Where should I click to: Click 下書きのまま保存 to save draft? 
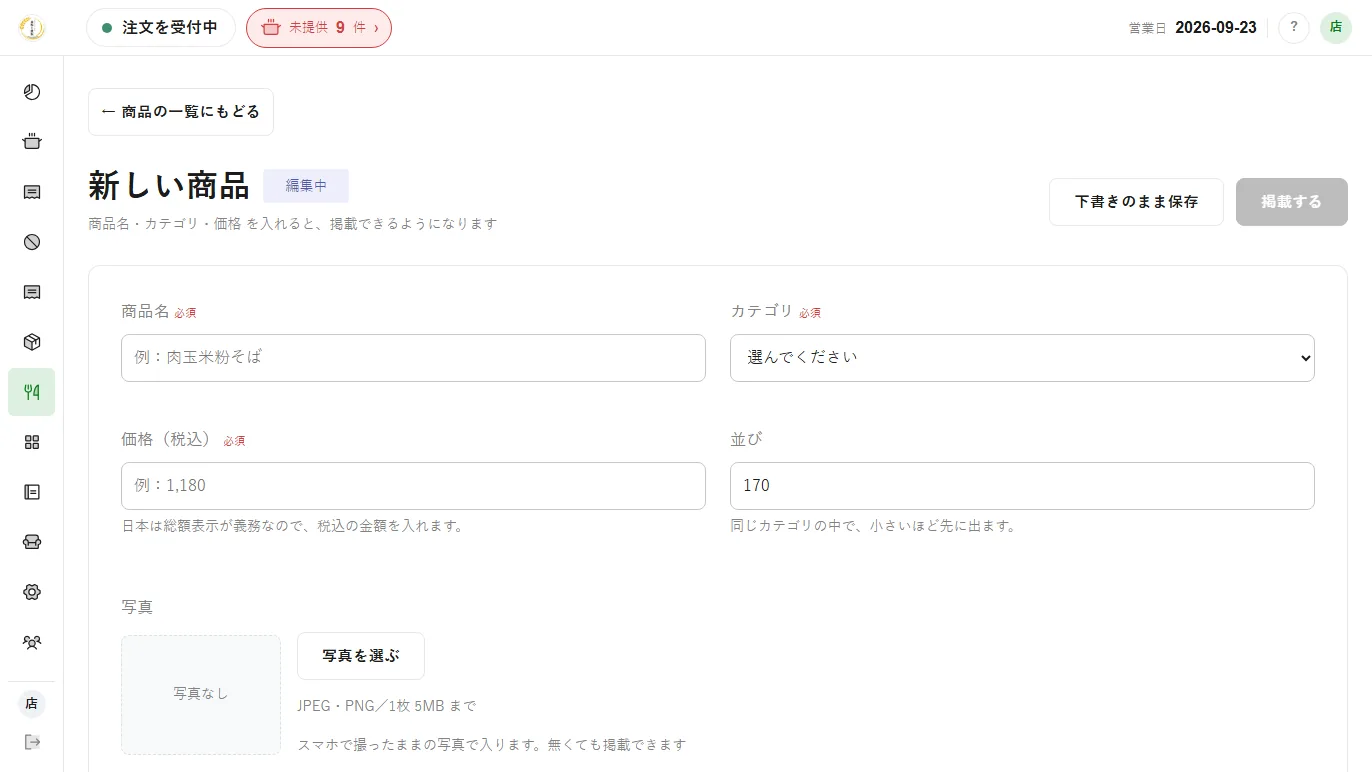pyautogui.click(x=1136, y=202)
